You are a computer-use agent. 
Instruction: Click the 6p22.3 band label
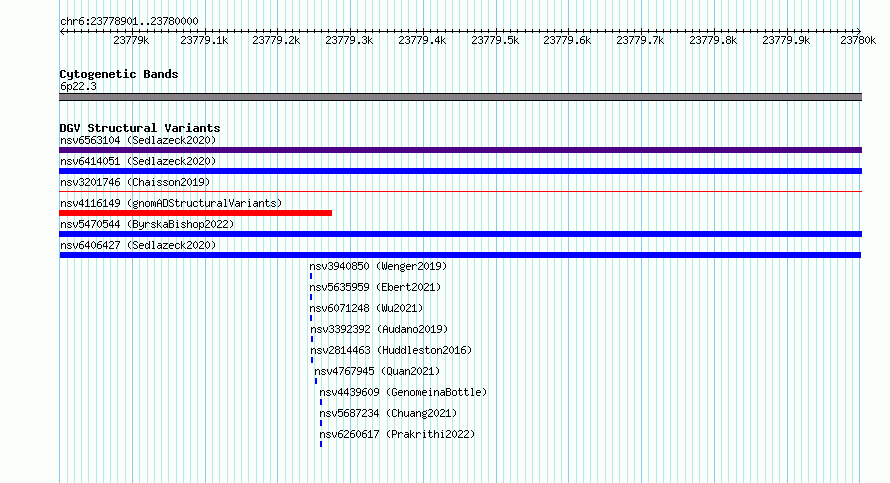[x=78, y=86]
